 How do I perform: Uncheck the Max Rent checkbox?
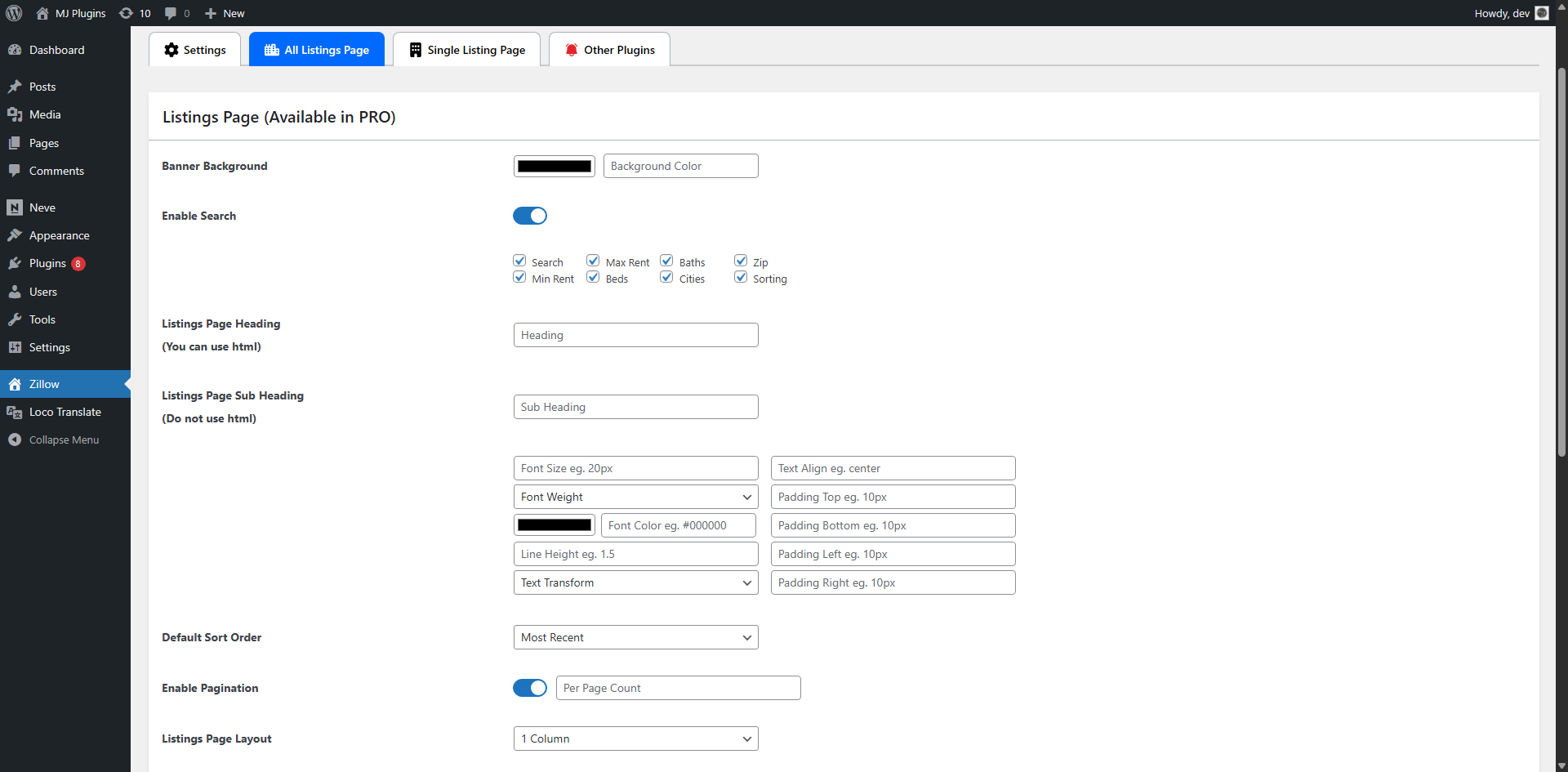pos(594,261)
